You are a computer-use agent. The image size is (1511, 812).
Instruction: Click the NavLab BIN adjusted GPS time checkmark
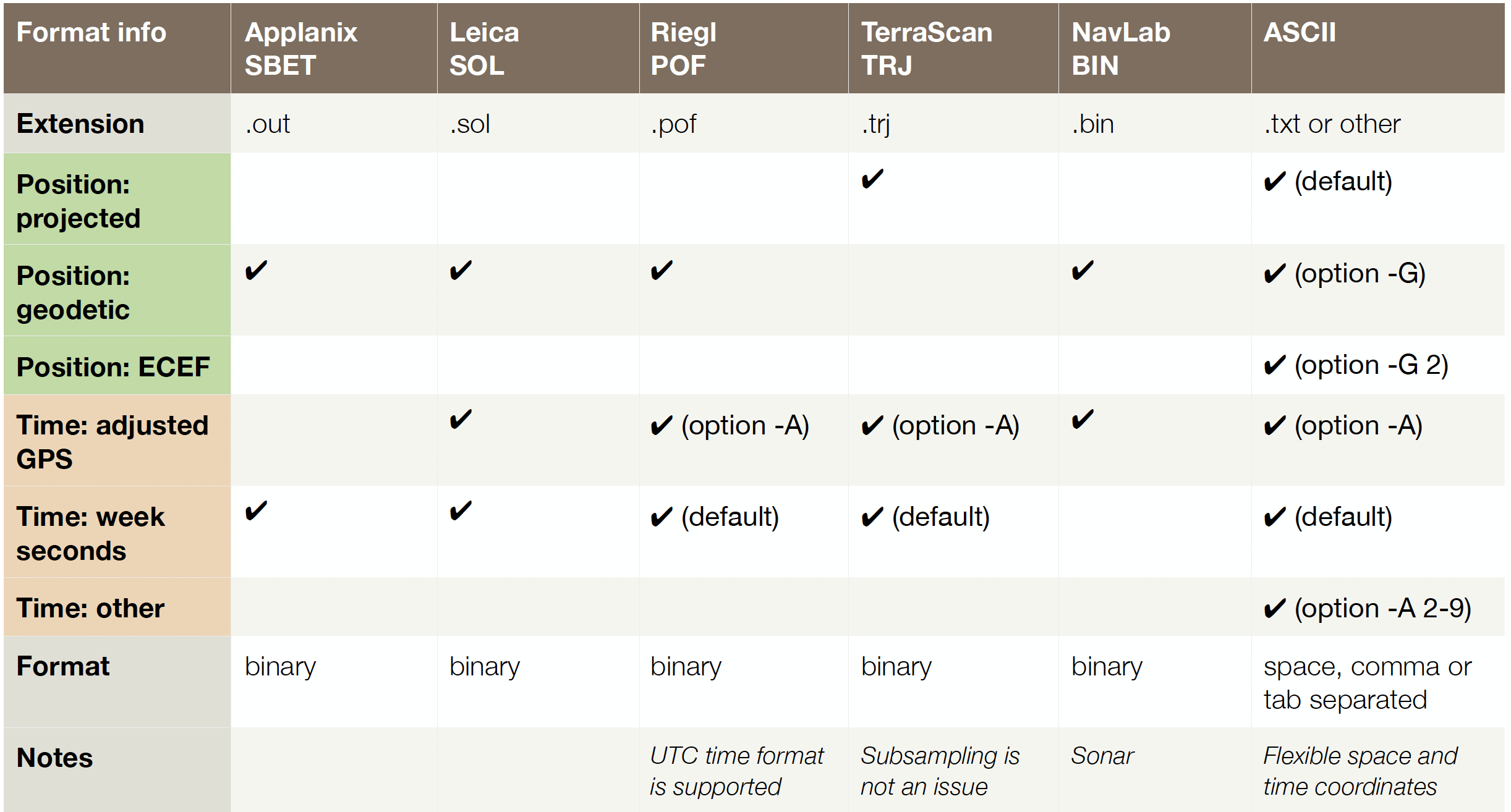click(x=1083, y=420)
